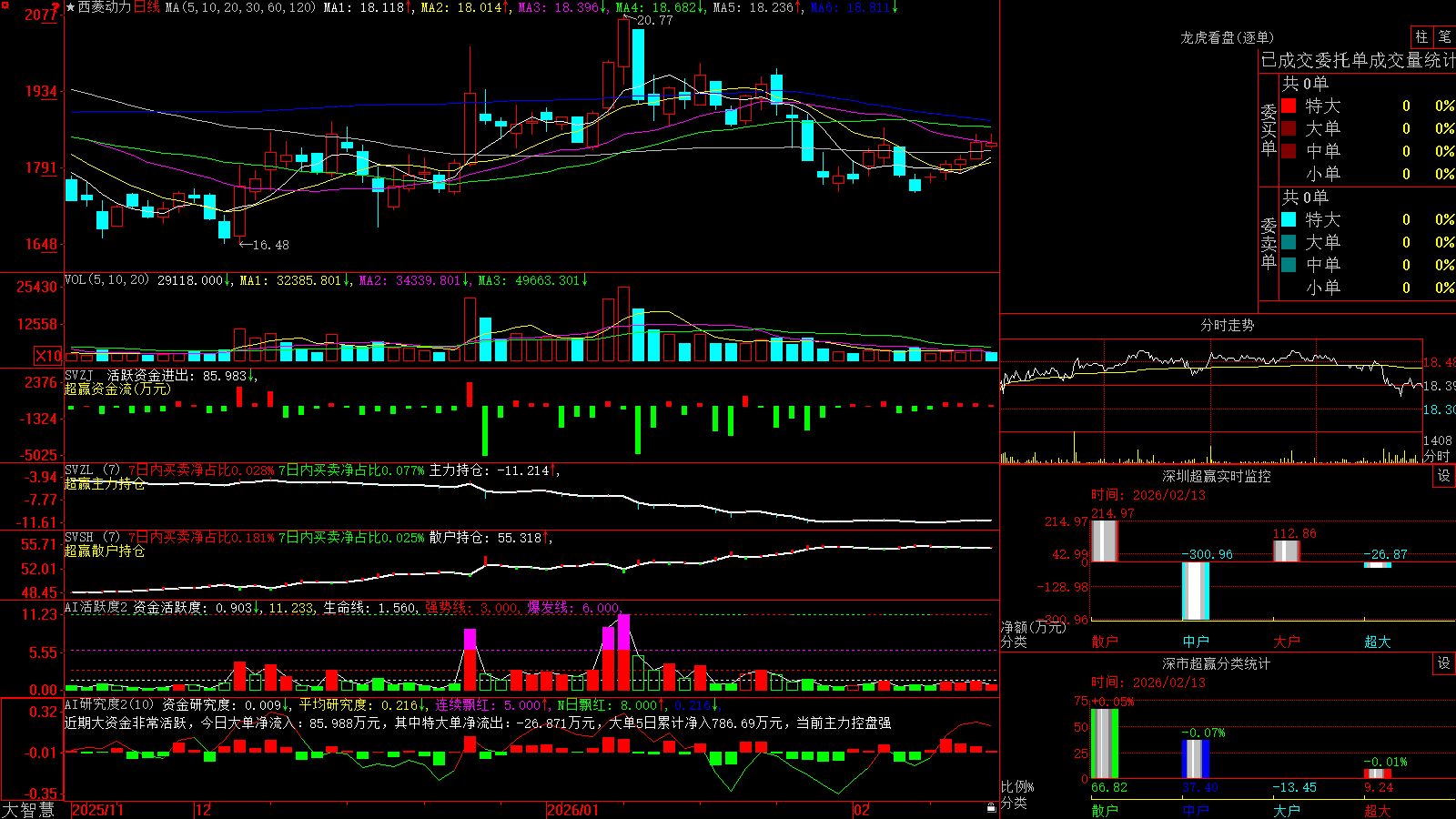Click the 2025/11 date marker on the time axis
The height and width of the screenshot is (819, 1456).
(x=97, y=810)
